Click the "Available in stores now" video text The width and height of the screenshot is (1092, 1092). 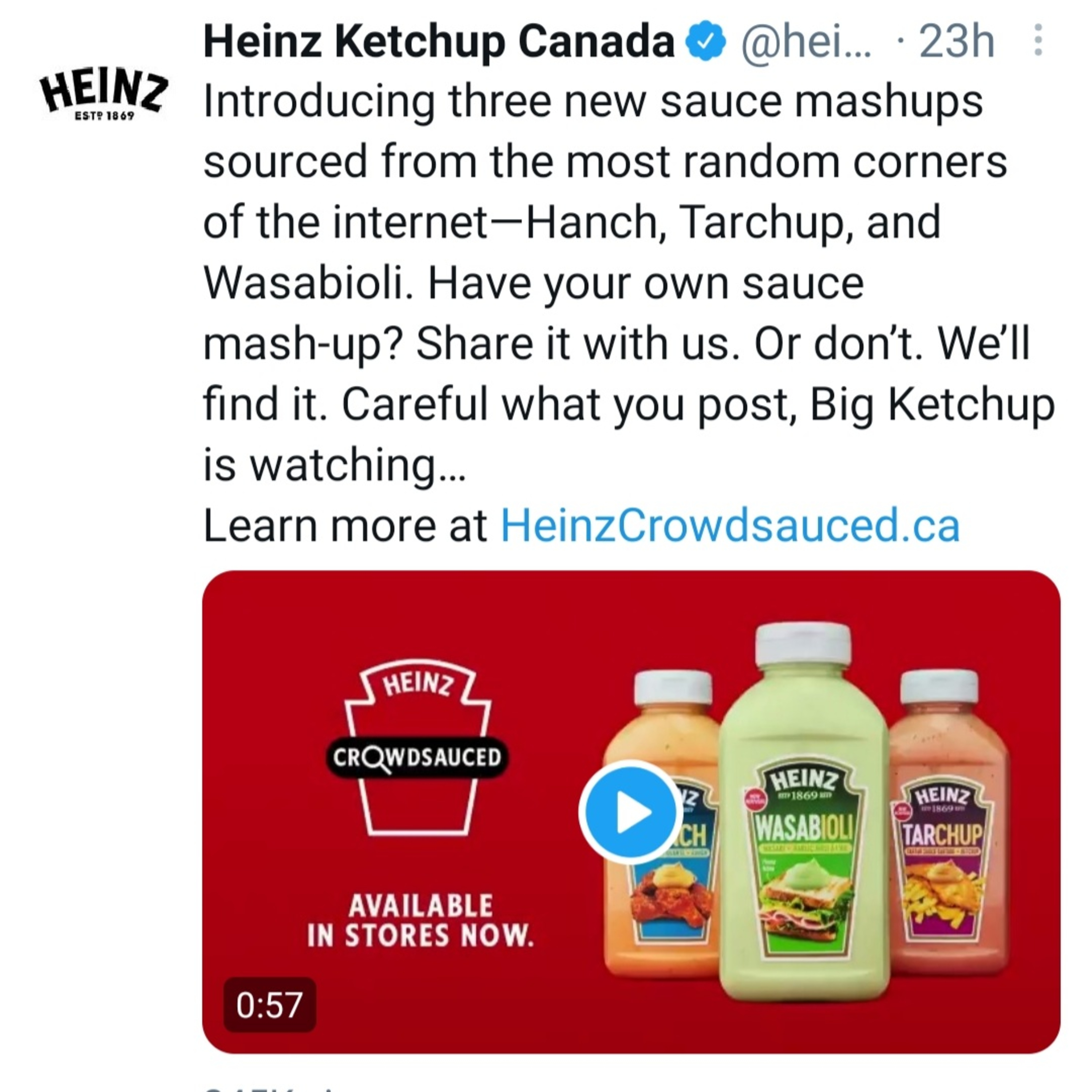pos(420,921)
